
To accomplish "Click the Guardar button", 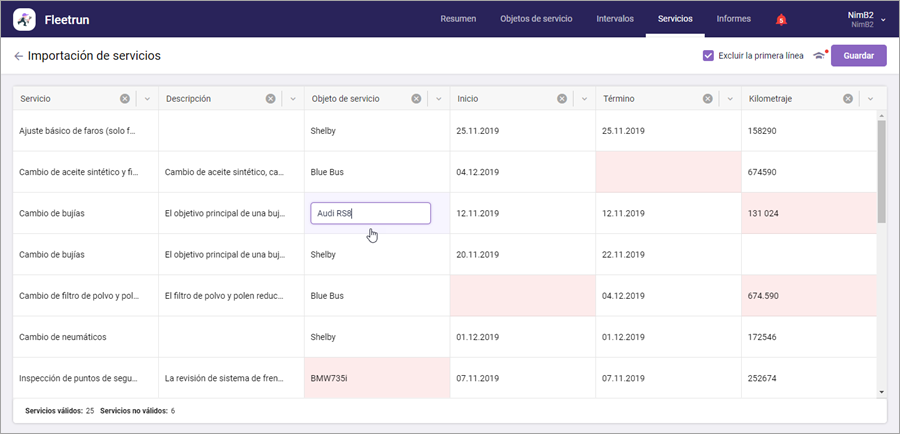I will pyautogui.click(x=858, y=56).
